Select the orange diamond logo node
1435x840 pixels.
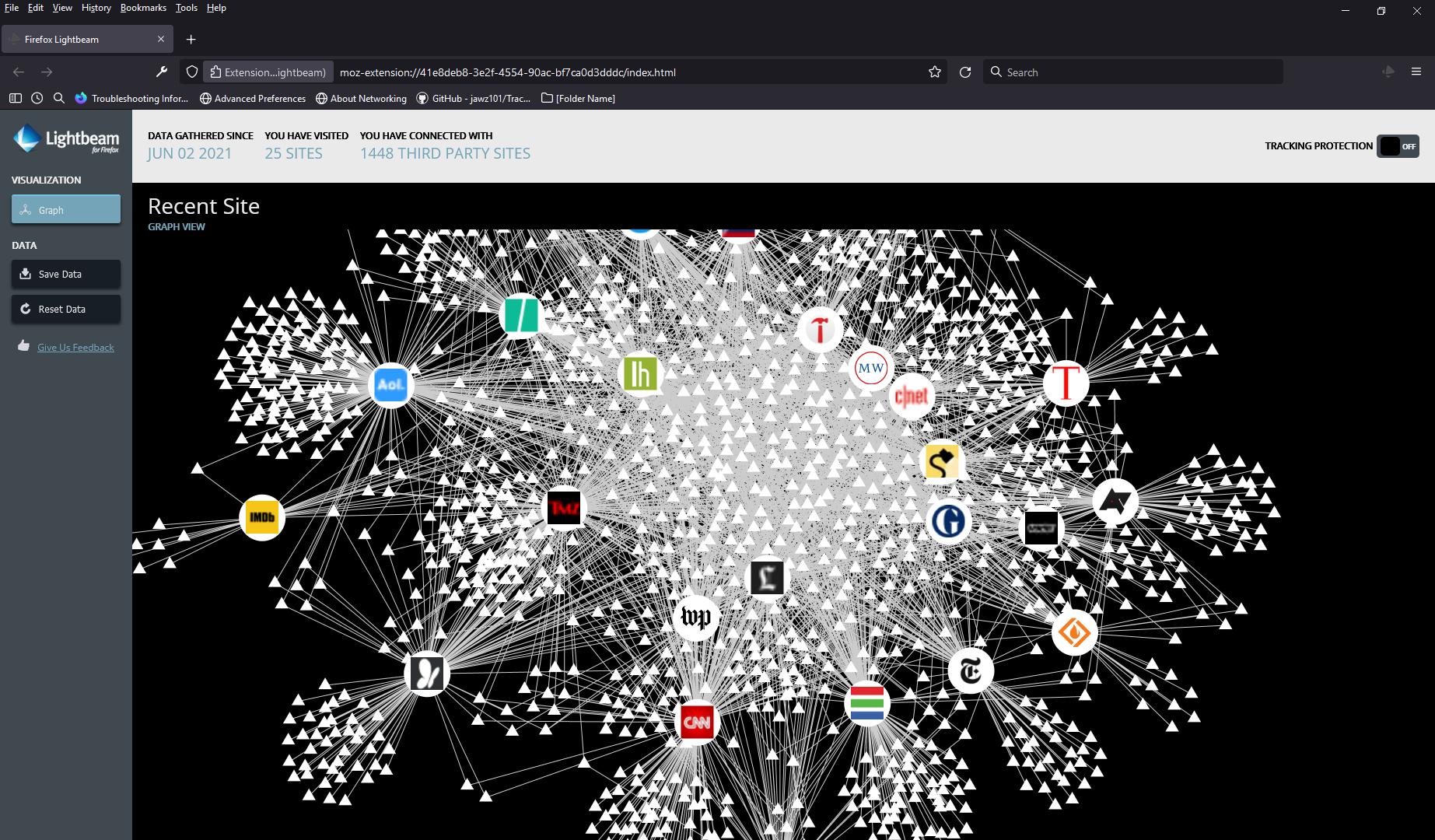pos(1074,632)
